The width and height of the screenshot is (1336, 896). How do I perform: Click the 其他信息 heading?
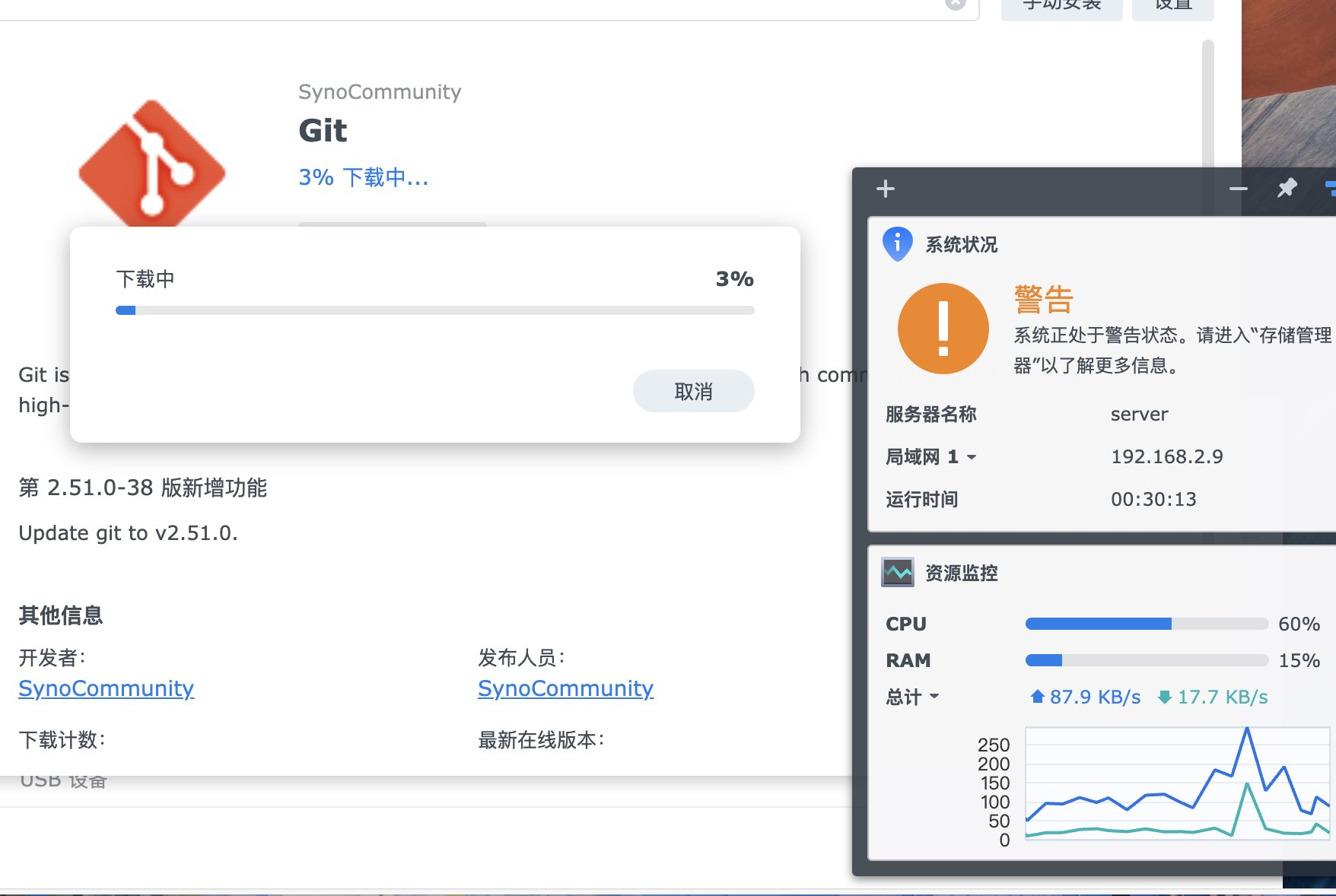(x=61, y=615)
